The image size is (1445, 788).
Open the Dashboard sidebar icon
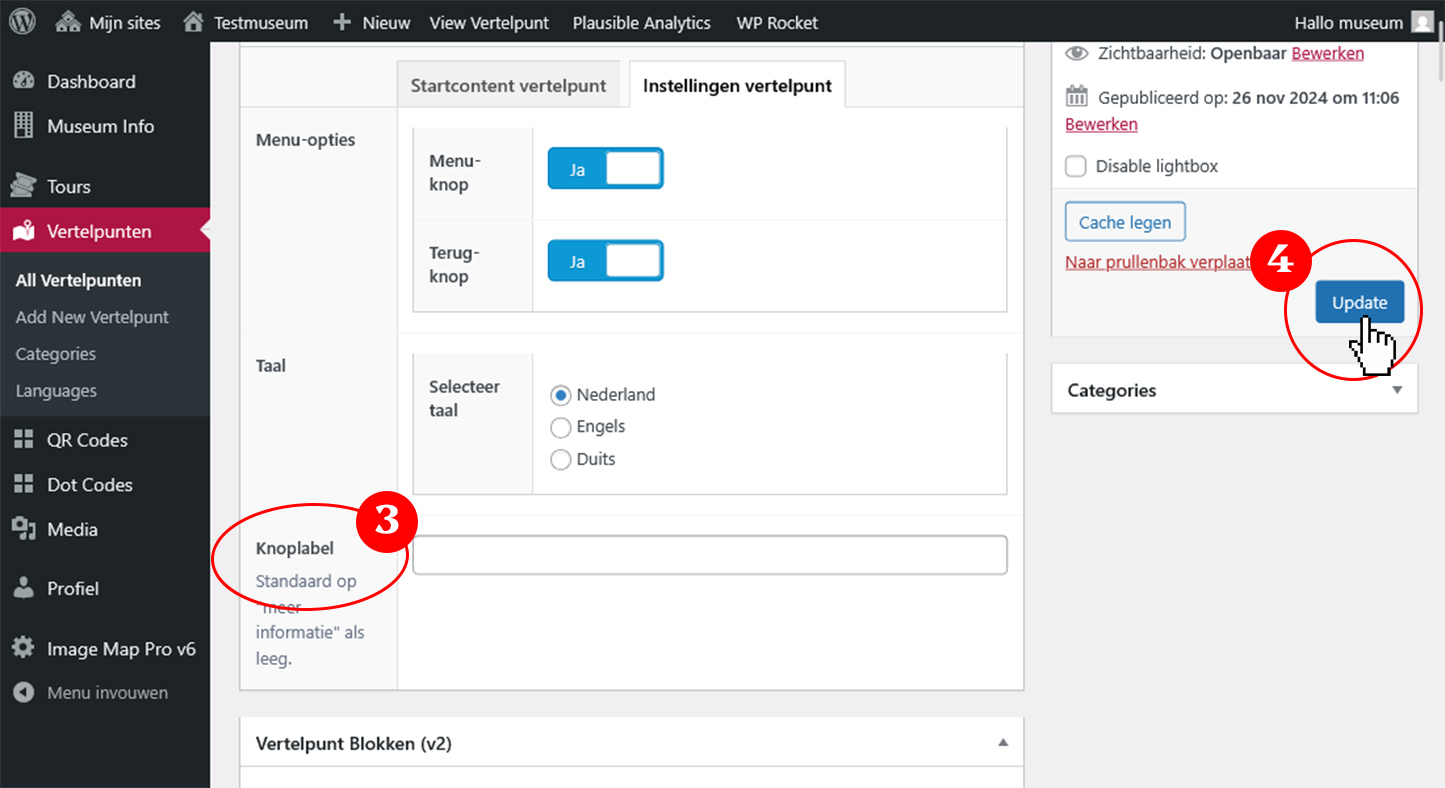24,82
